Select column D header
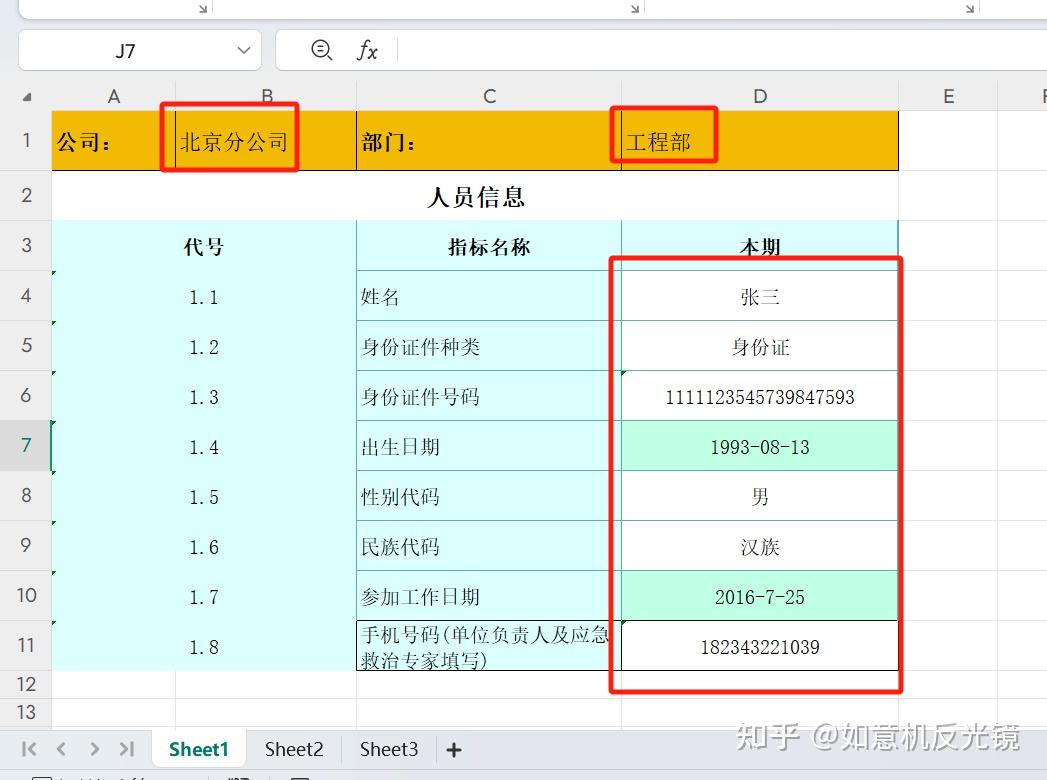The image size is (1047, 780). (760, 96)
